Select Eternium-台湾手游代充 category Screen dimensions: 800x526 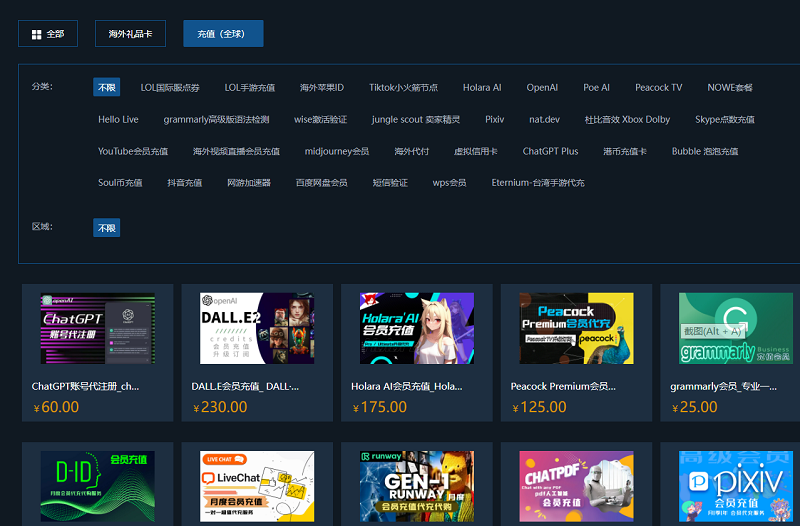[538, 183]
